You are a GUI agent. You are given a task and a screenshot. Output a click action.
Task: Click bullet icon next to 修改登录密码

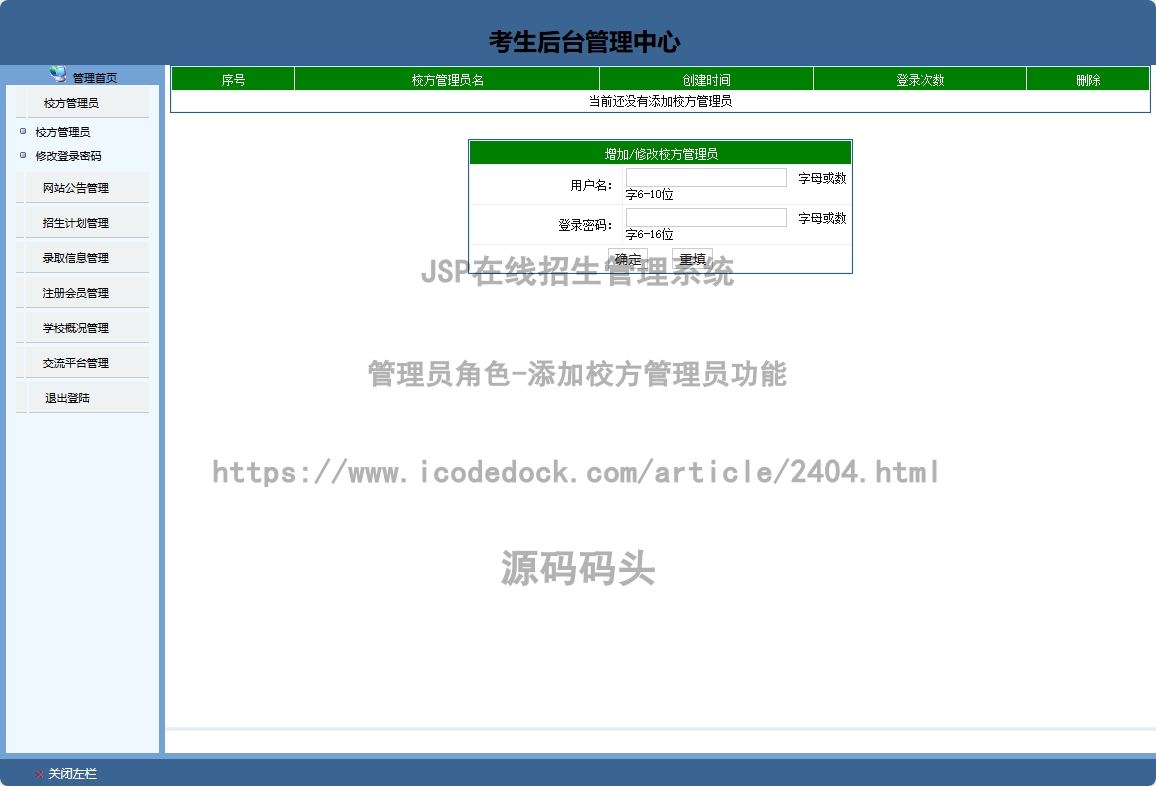23,156
